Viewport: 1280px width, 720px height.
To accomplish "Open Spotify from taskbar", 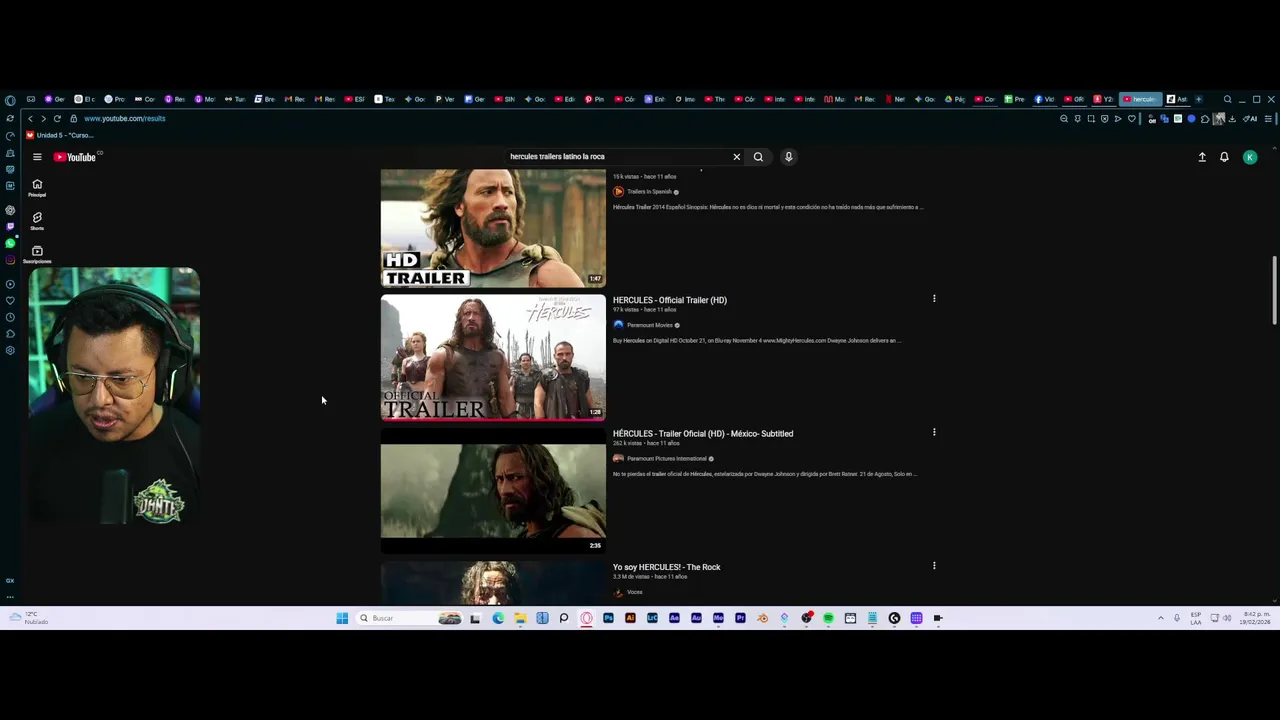I will (x=828, y=618).
